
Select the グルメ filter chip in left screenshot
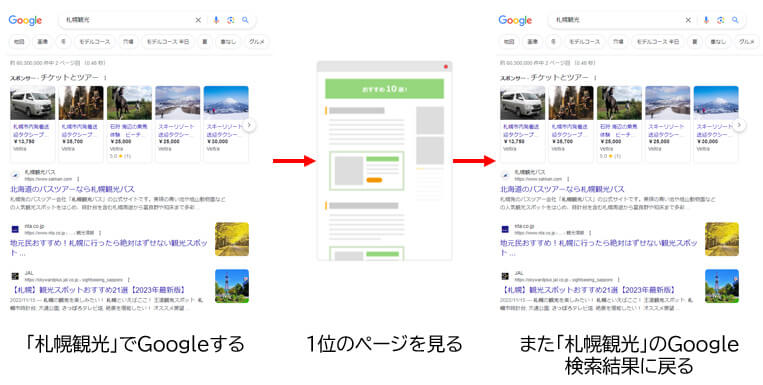coord(257,42)
